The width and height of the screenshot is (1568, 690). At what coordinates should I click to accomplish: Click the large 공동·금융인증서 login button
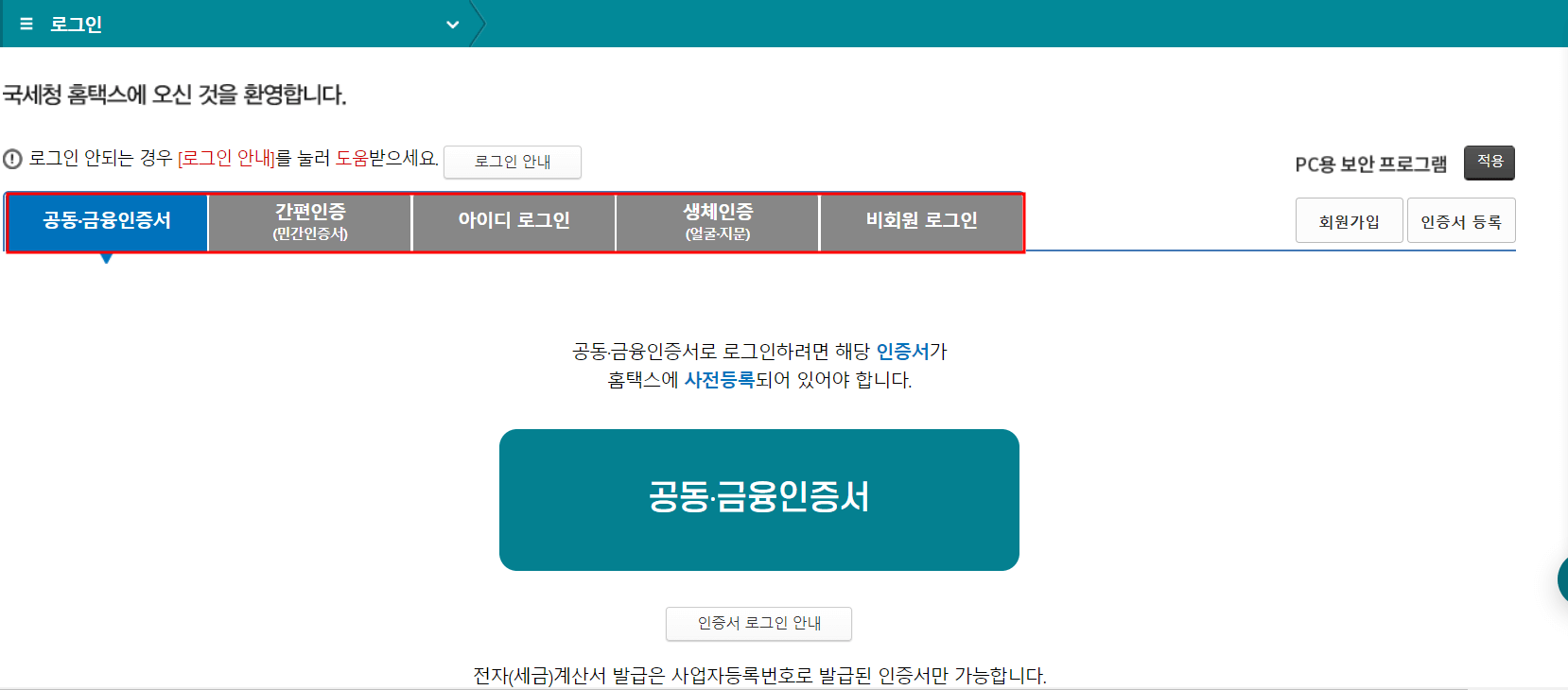[x=759, y=500]
